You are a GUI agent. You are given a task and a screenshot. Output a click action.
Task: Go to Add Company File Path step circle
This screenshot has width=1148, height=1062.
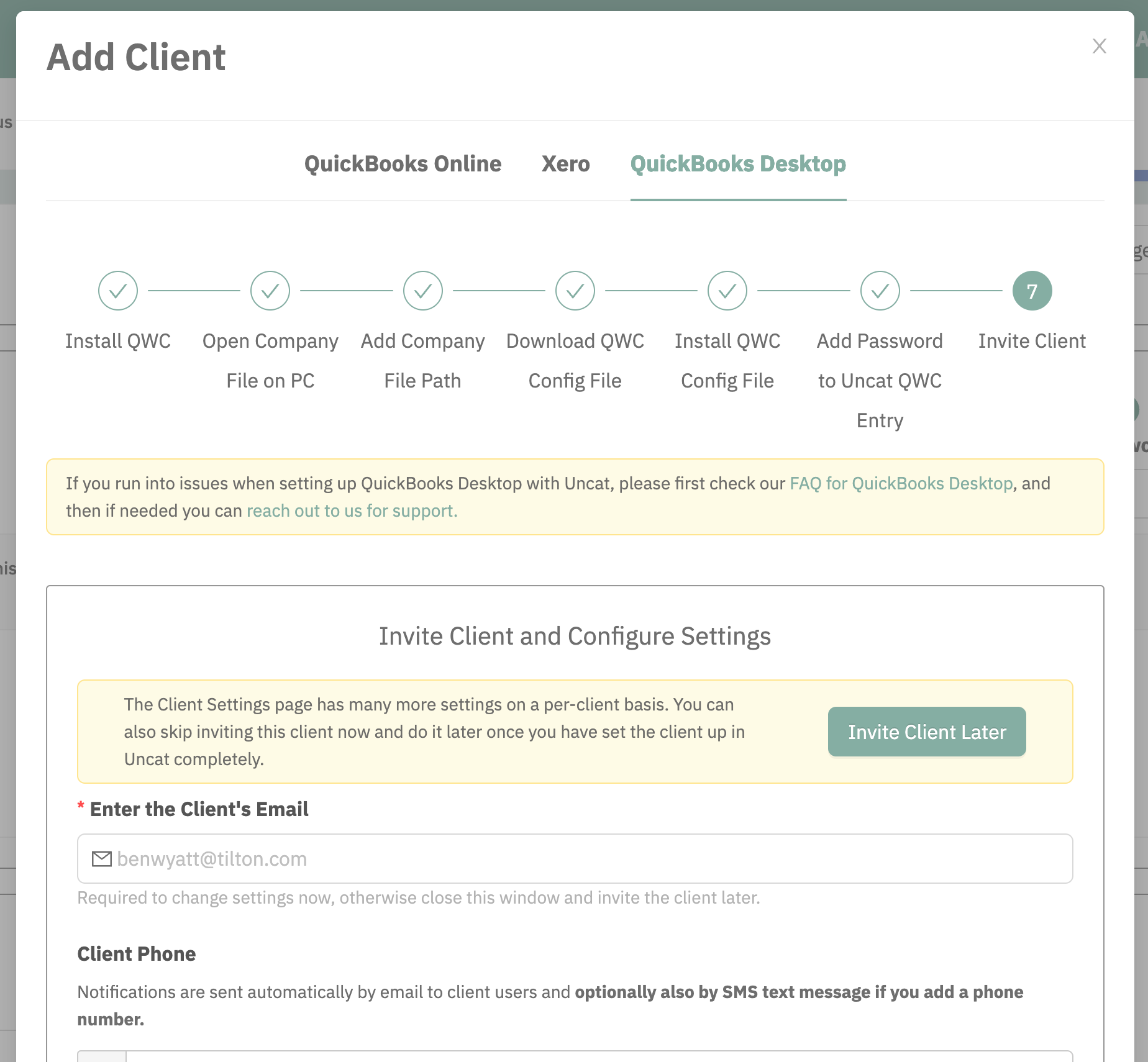click(x=423, y=291)
